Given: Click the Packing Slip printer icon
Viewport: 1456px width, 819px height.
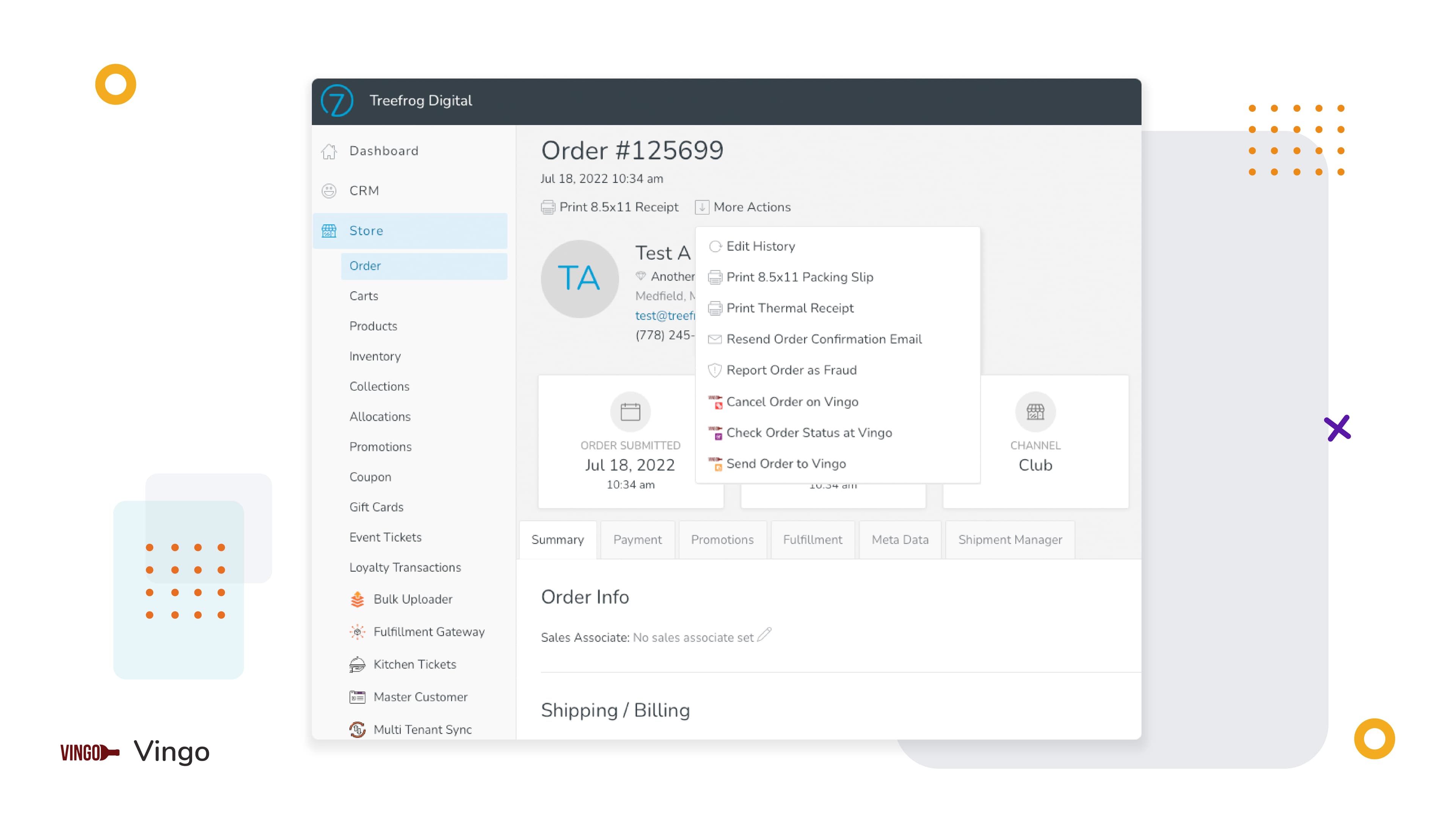Looking at the screenshot, I should click(715, 278).
